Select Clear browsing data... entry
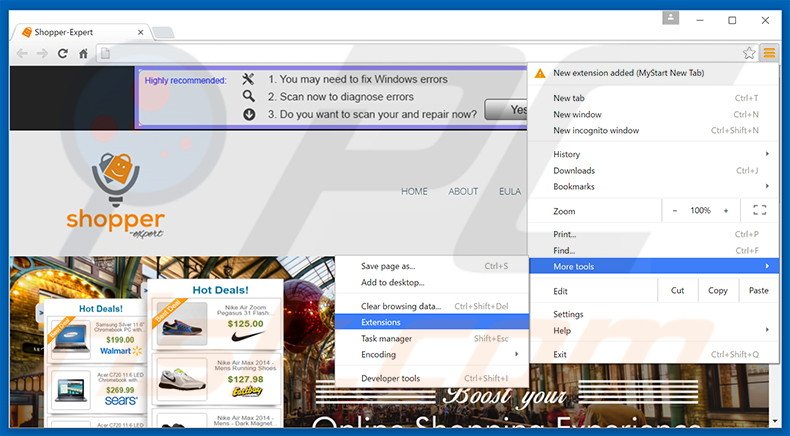This screenshot has height=436, width=790. click(x=432, y=306)
